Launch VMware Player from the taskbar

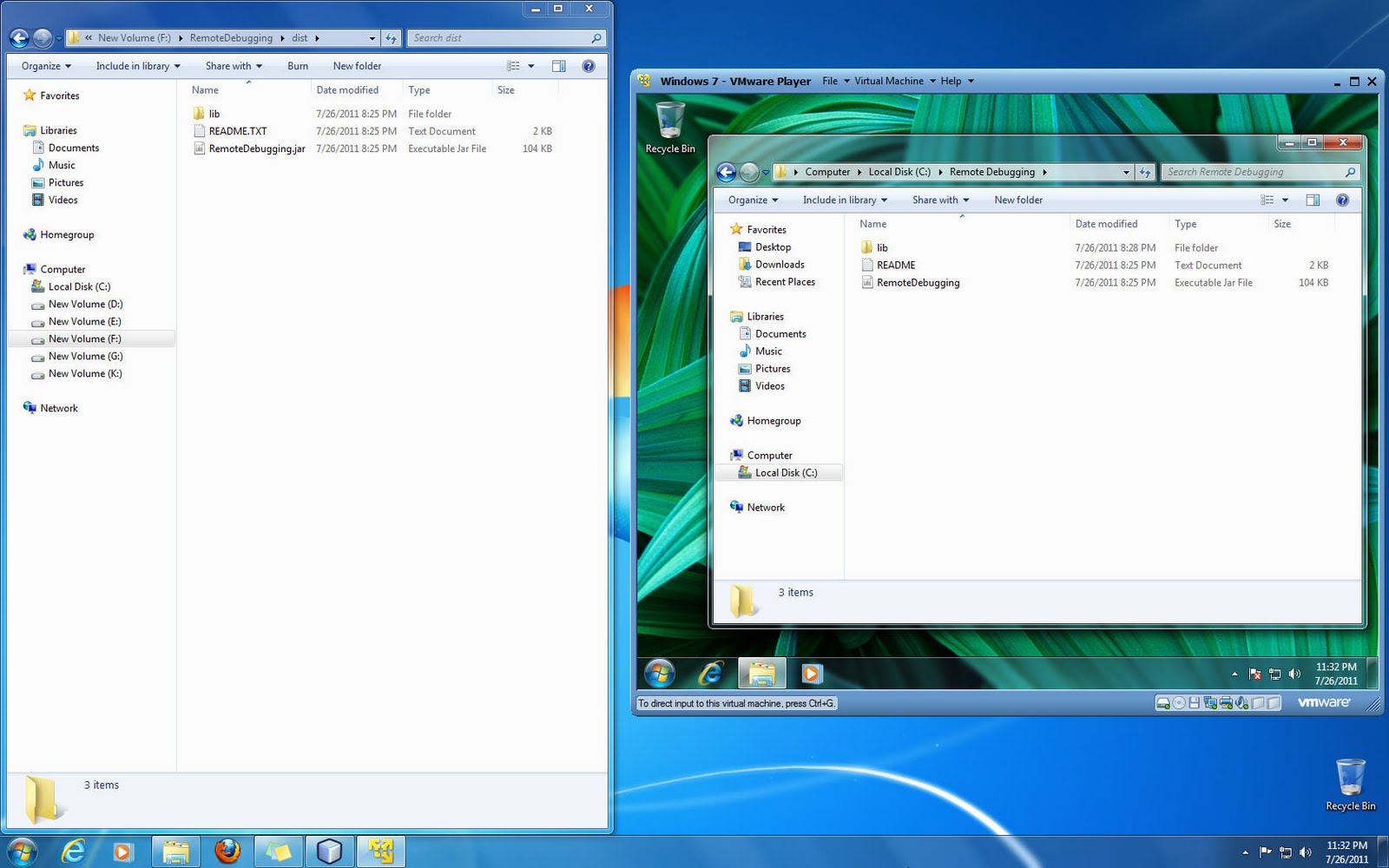coord(381,851)
